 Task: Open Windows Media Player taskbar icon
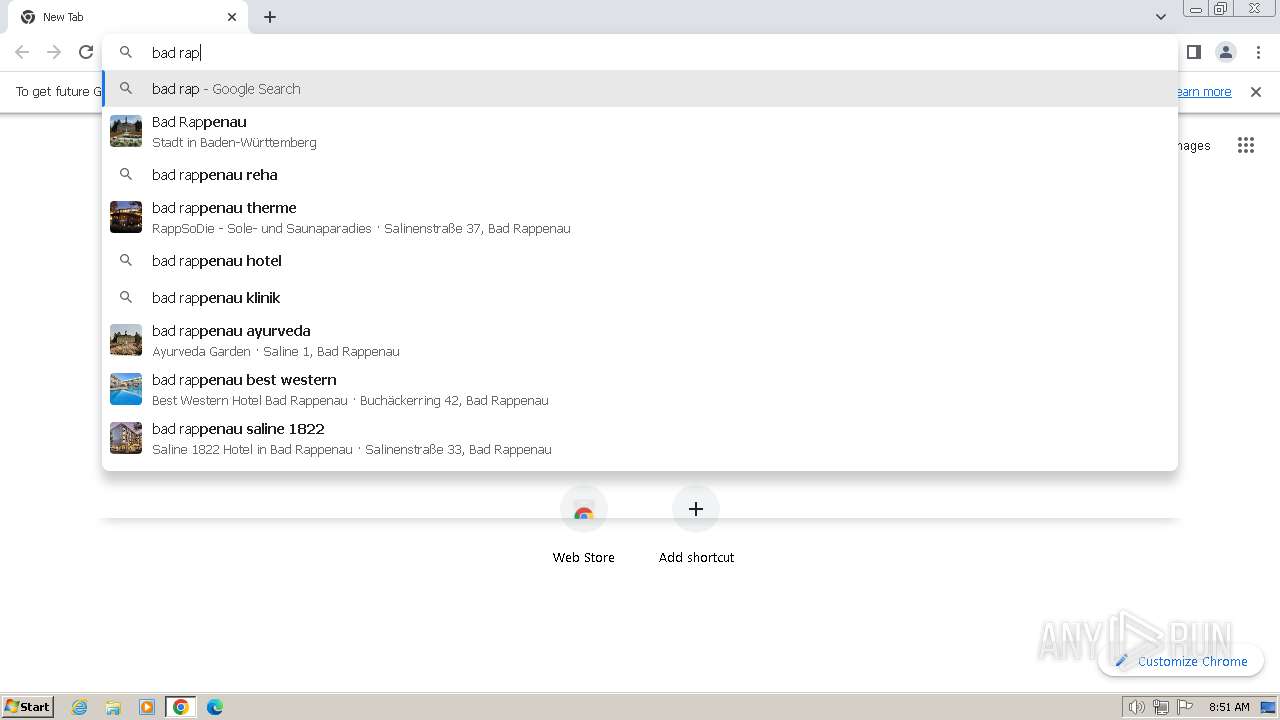click(147, 707)
